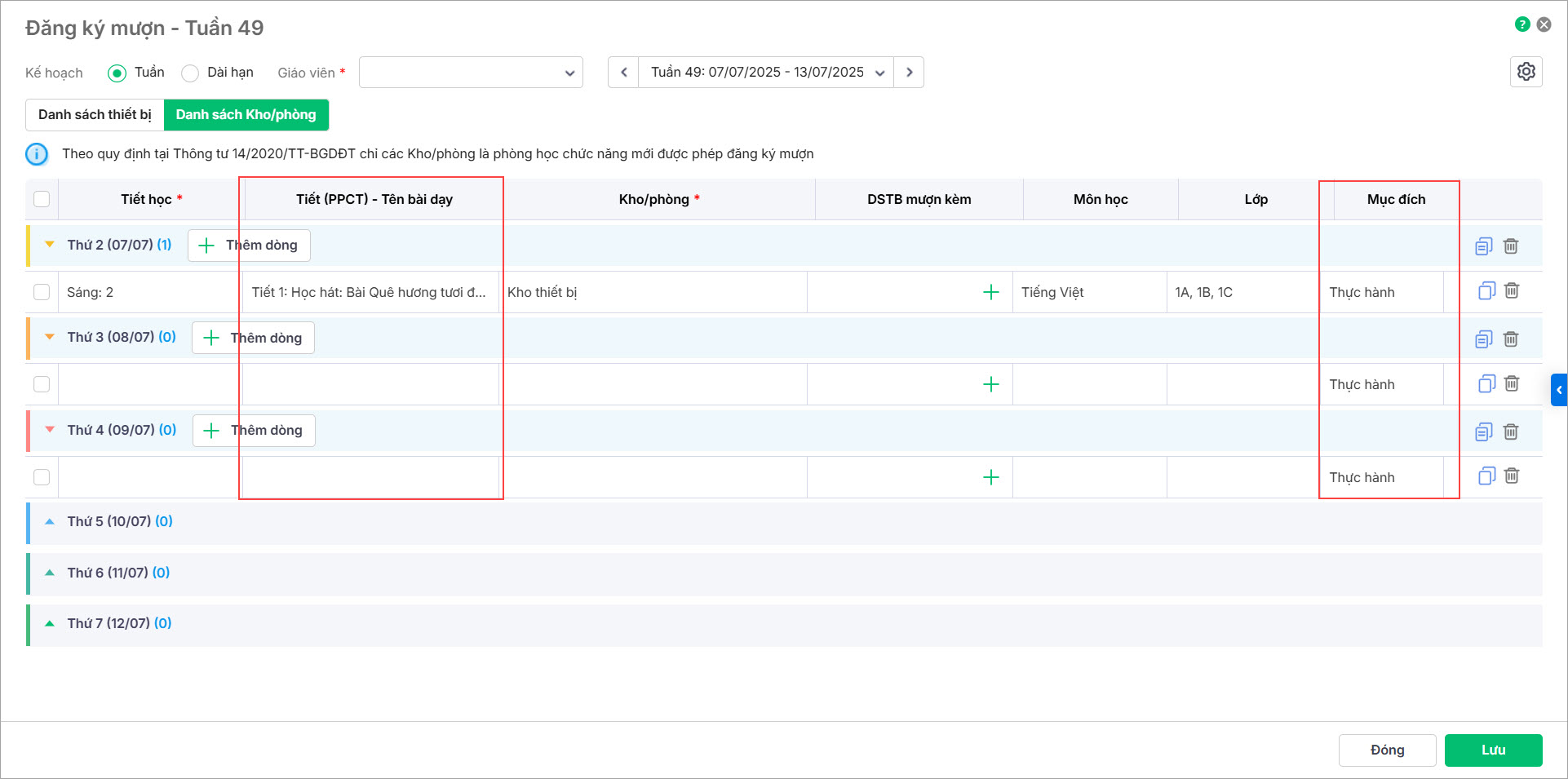Expand the Thứ 5 (10/07) group
This screenshot has width=1568, height=779.
pyautogui.click(x=50, y=521)
